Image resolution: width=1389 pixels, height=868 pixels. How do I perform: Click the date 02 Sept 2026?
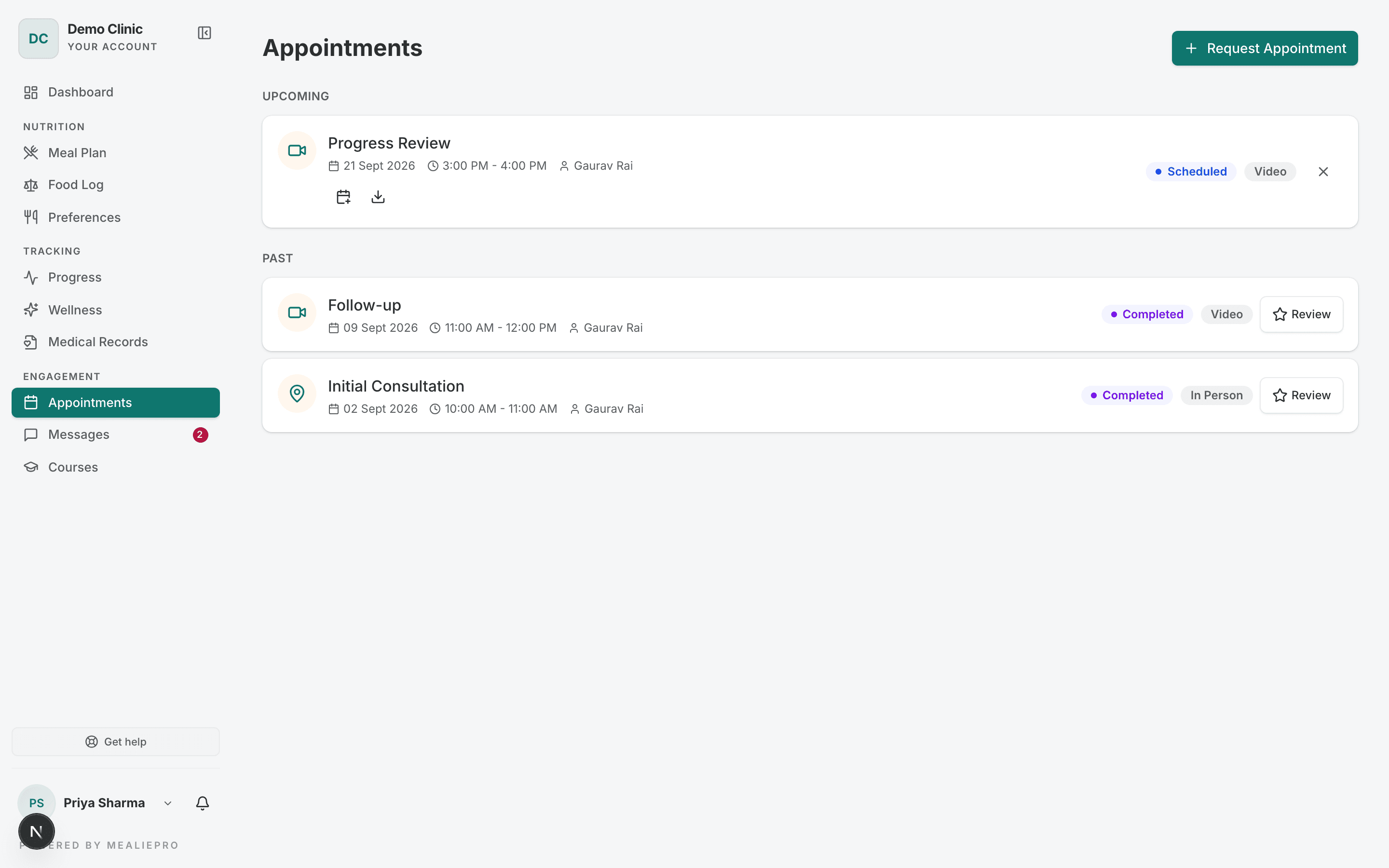coord(380,409)
